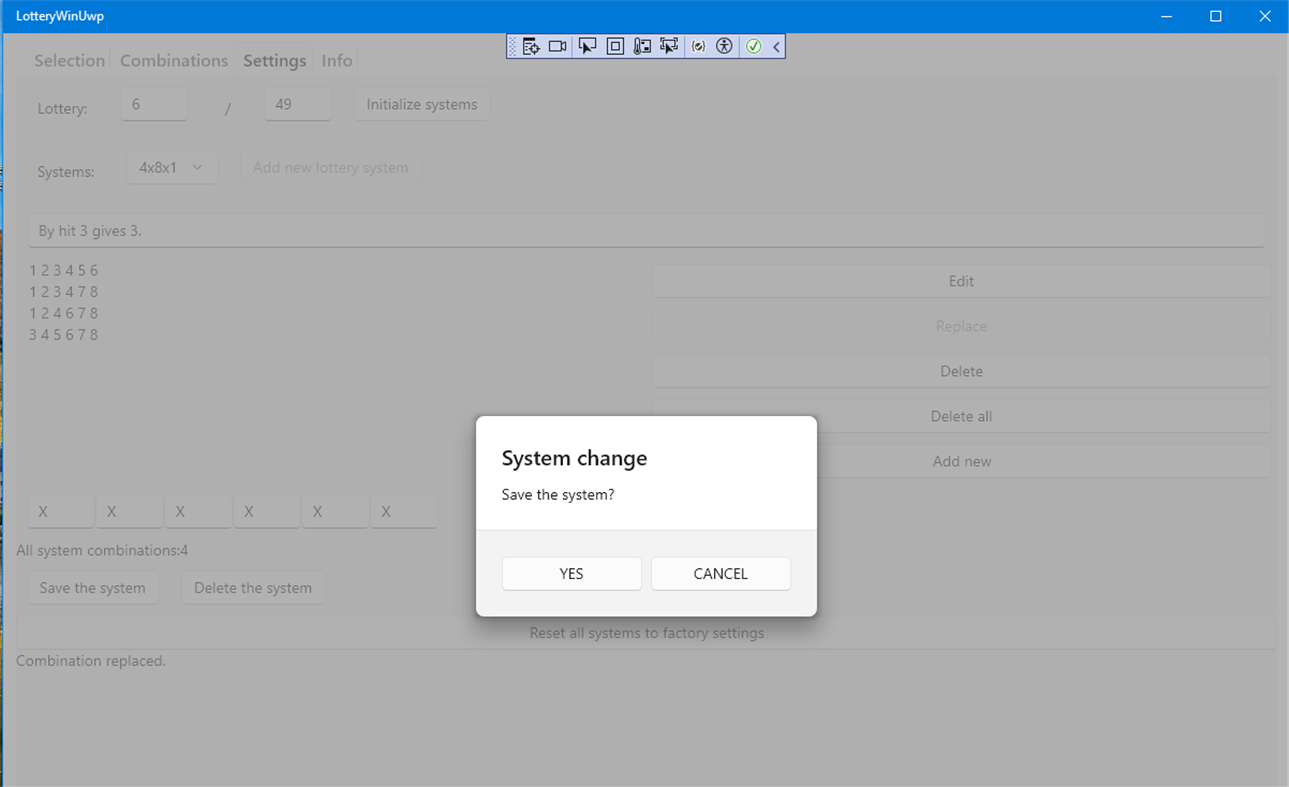
Task: Click the first X placeholder button
Action: 60,510
